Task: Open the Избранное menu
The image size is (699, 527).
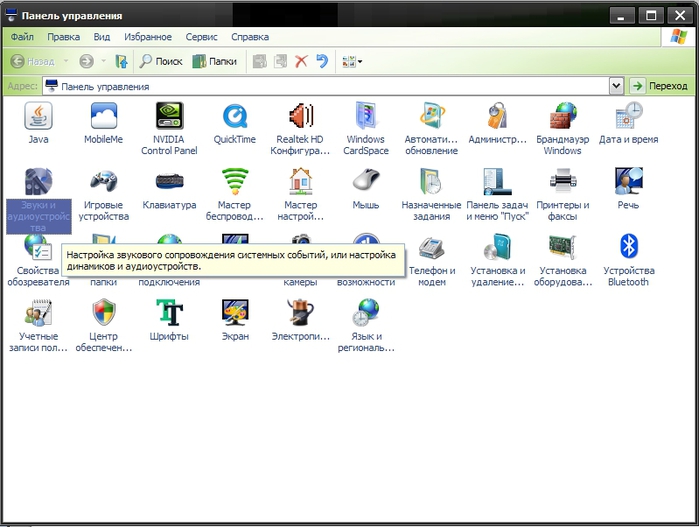Action: pos(148,37)
